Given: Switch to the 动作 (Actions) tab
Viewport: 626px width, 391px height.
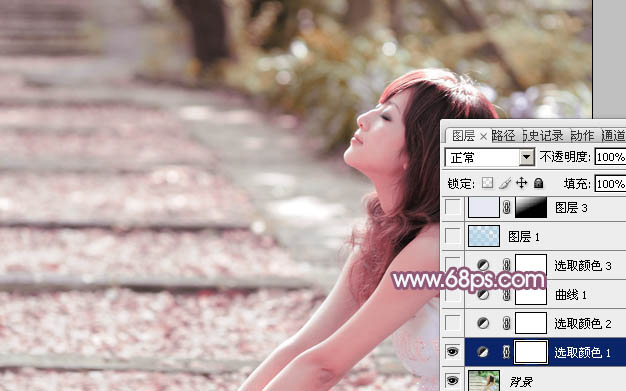Looking at the screenshot, I should [x=582, y=136].
